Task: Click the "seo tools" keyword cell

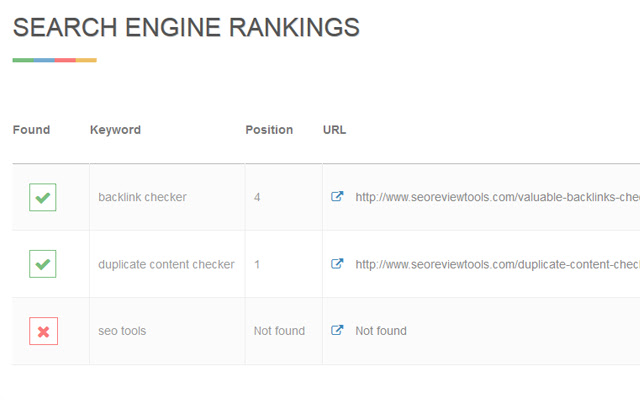Action: (x=122, y=331)
